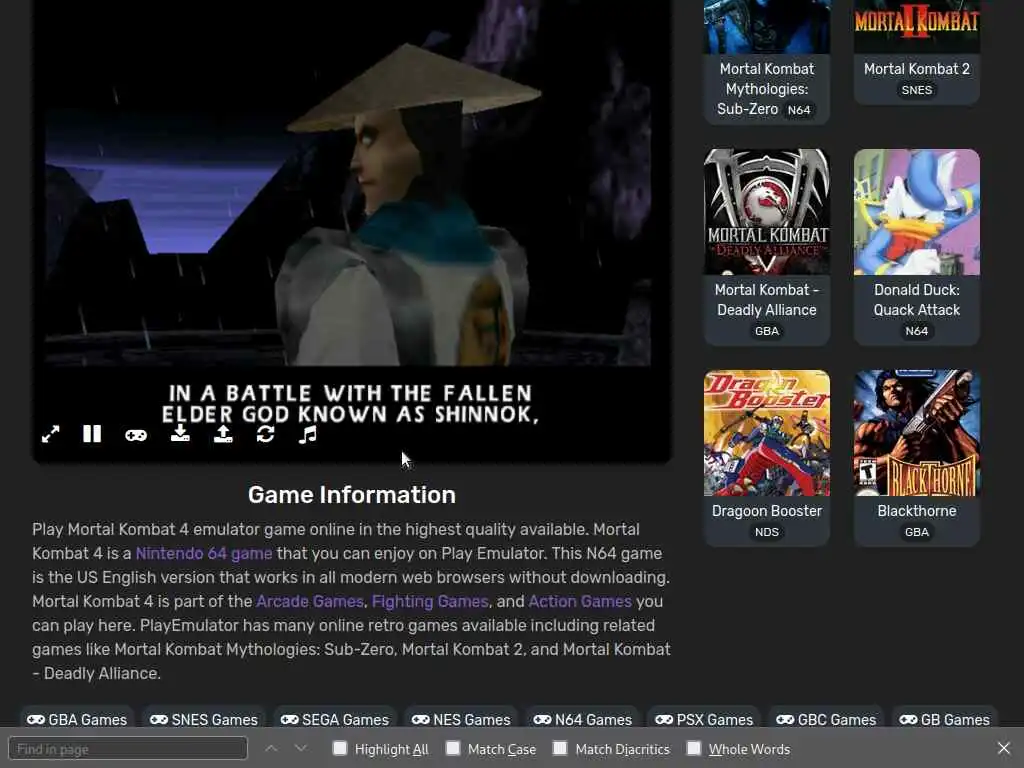Open the Action Games link

pyautogui.click(x=580, y=601)
